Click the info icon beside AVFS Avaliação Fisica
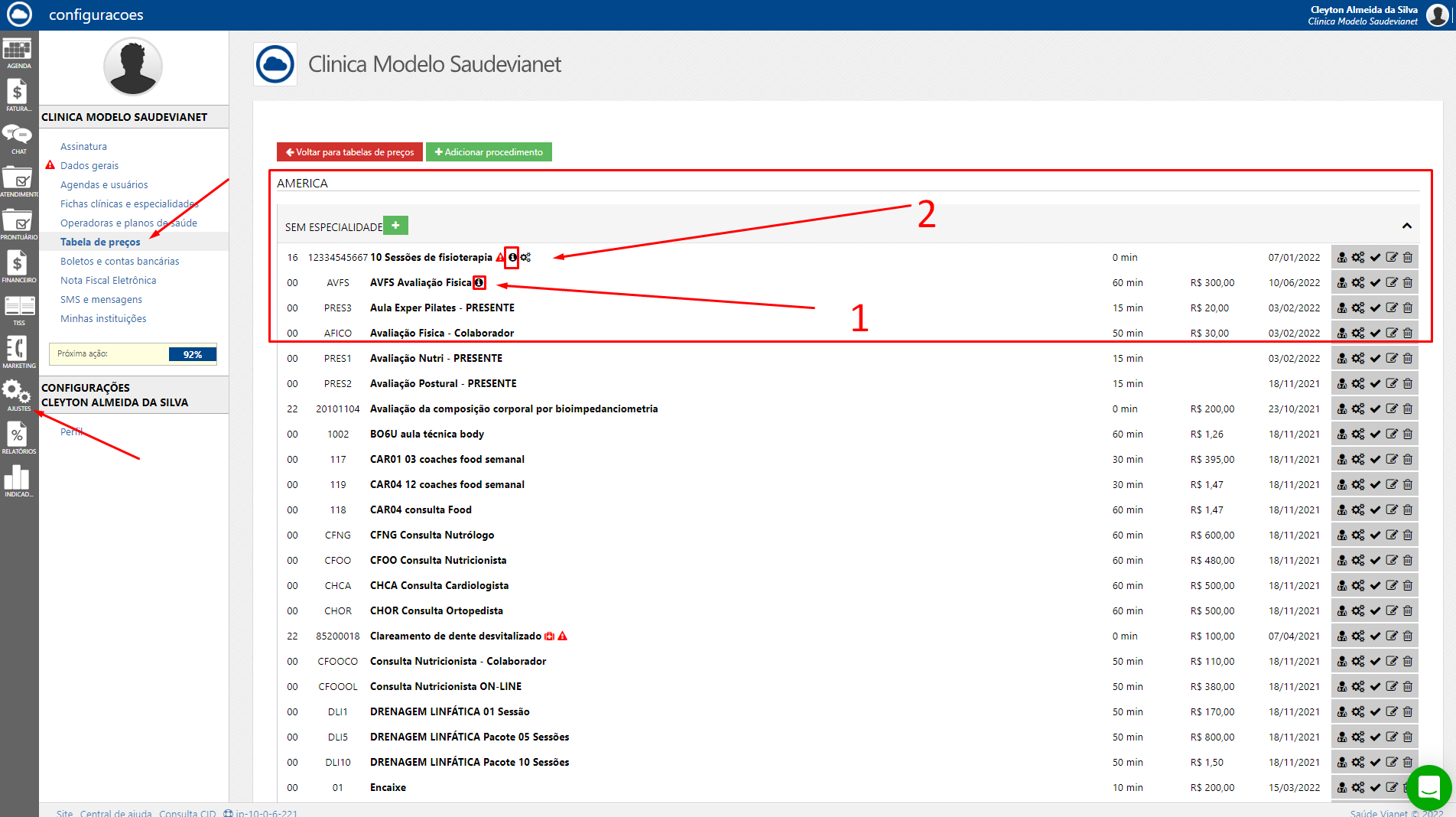The image size is (1456, 817). coord(479,282)
